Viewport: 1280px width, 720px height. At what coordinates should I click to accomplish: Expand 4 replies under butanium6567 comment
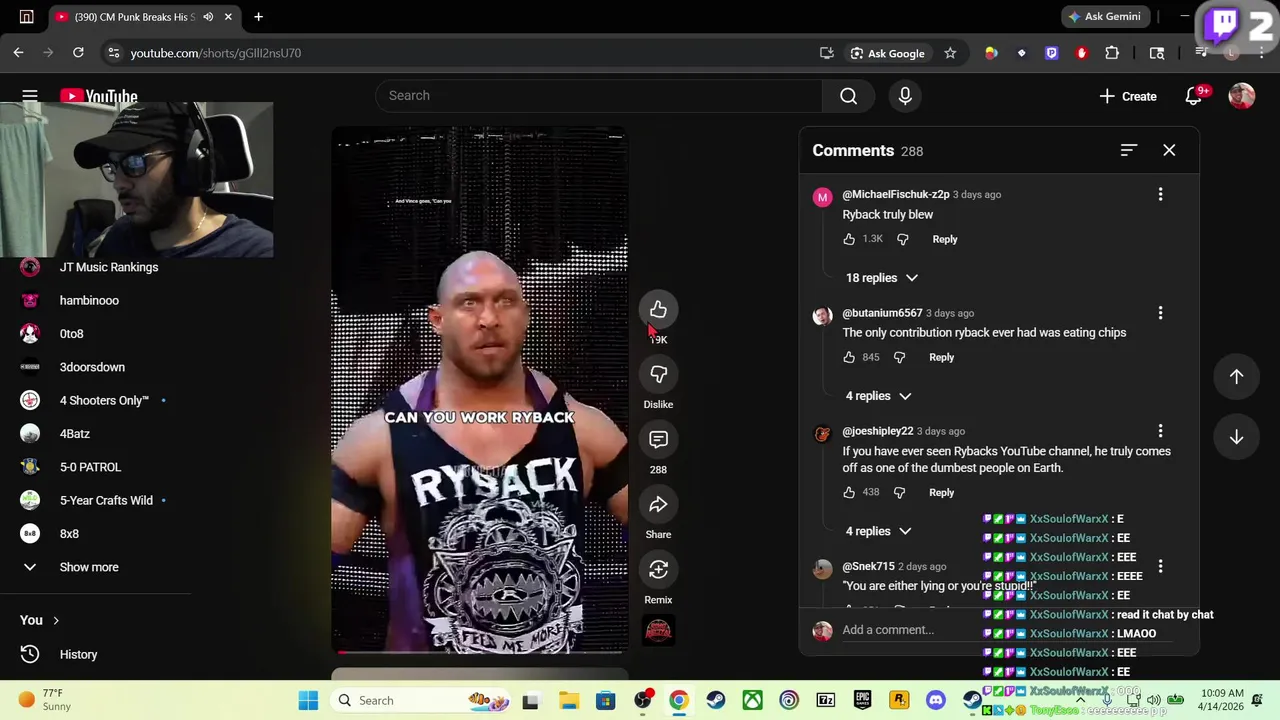[878, 396]
